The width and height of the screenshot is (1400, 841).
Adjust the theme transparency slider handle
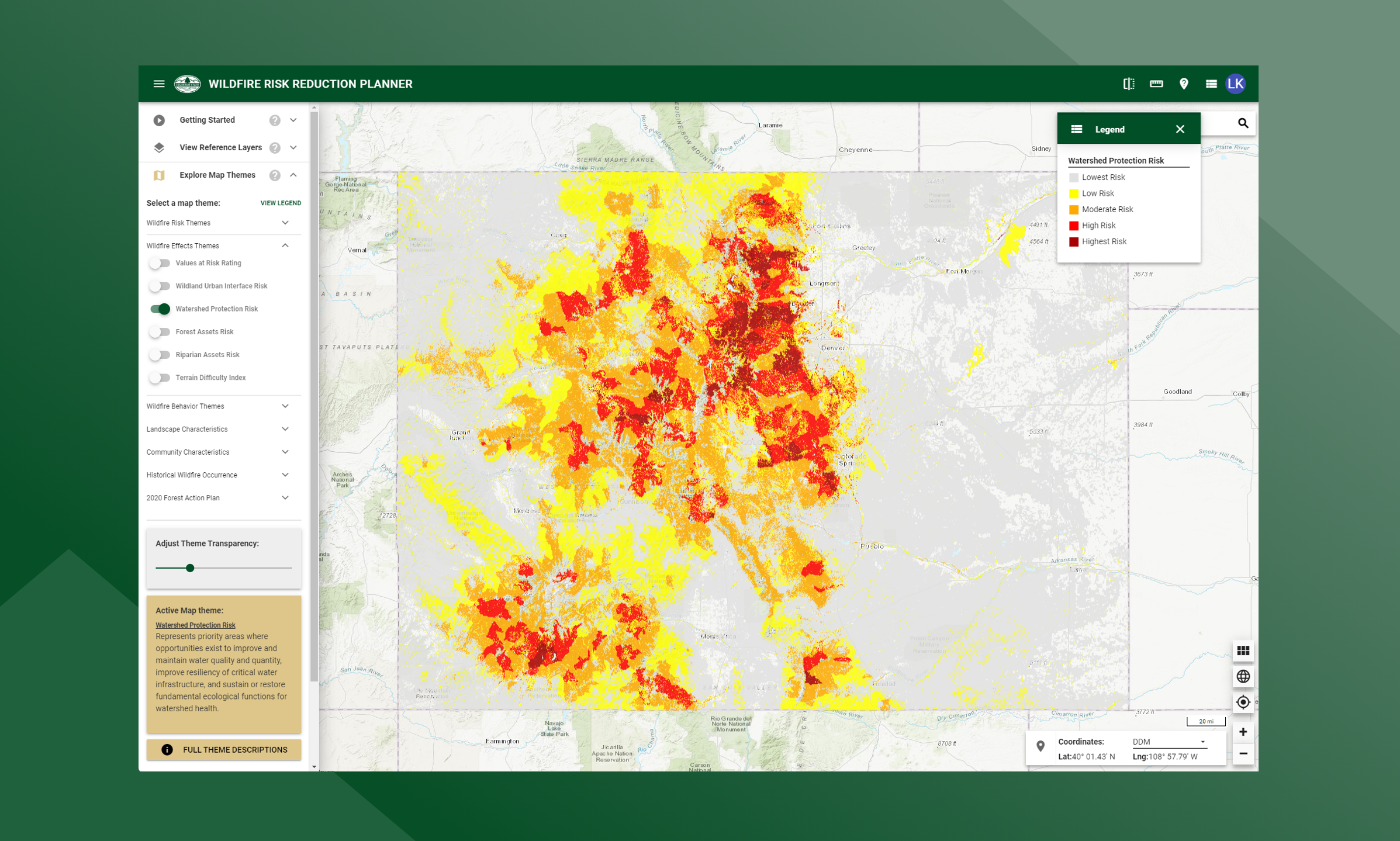pyautogui.click(x=190, y=568)
